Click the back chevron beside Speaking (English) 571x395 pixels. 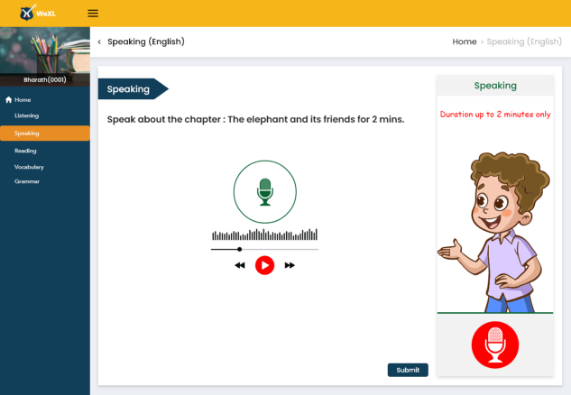click(x=99, y=42)
